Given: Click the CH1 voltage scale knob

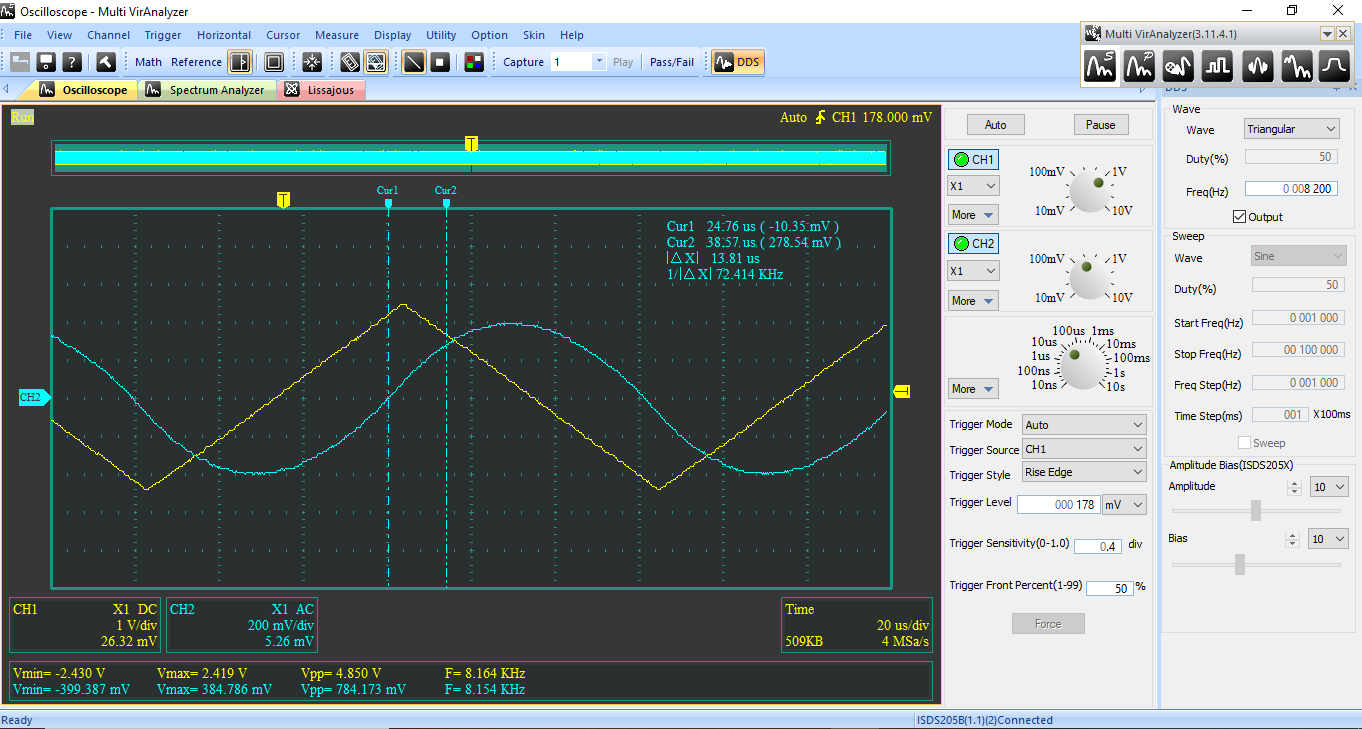Looking at the screenshot, I should pyautogui.click(x=1089, y=189).
